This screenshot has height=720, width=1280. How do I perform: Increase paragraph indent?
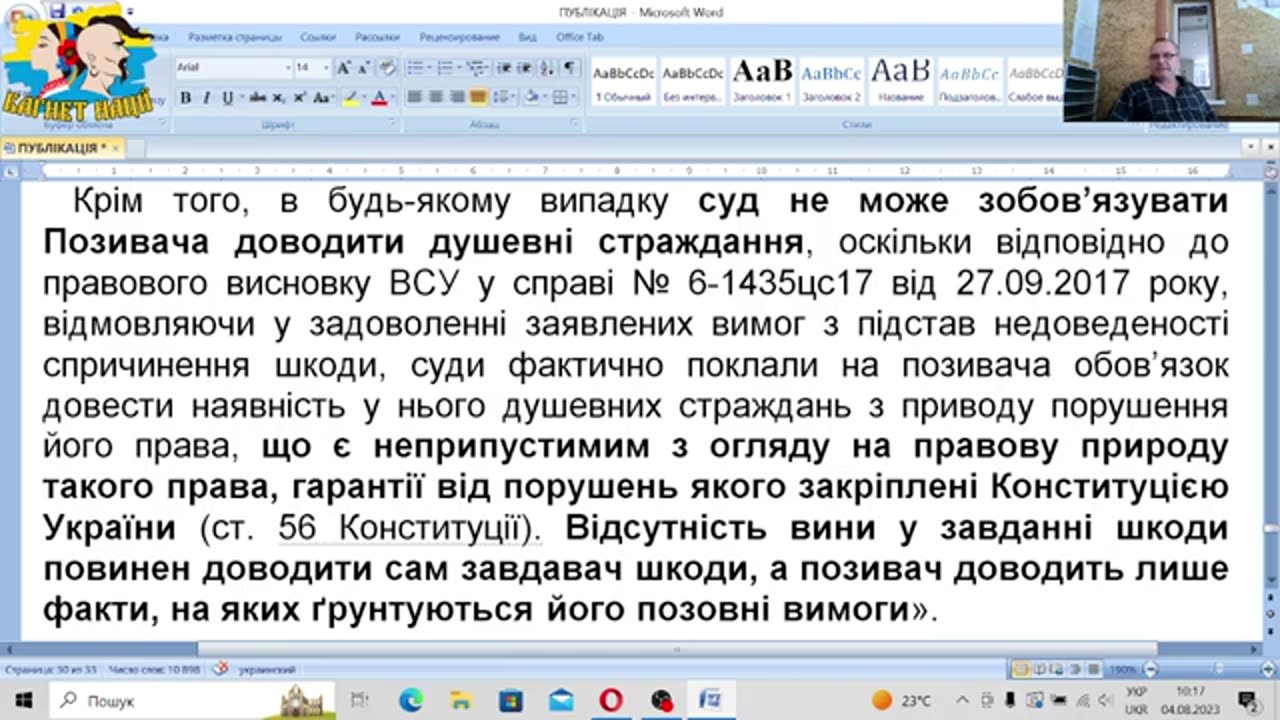coord(525,68)
